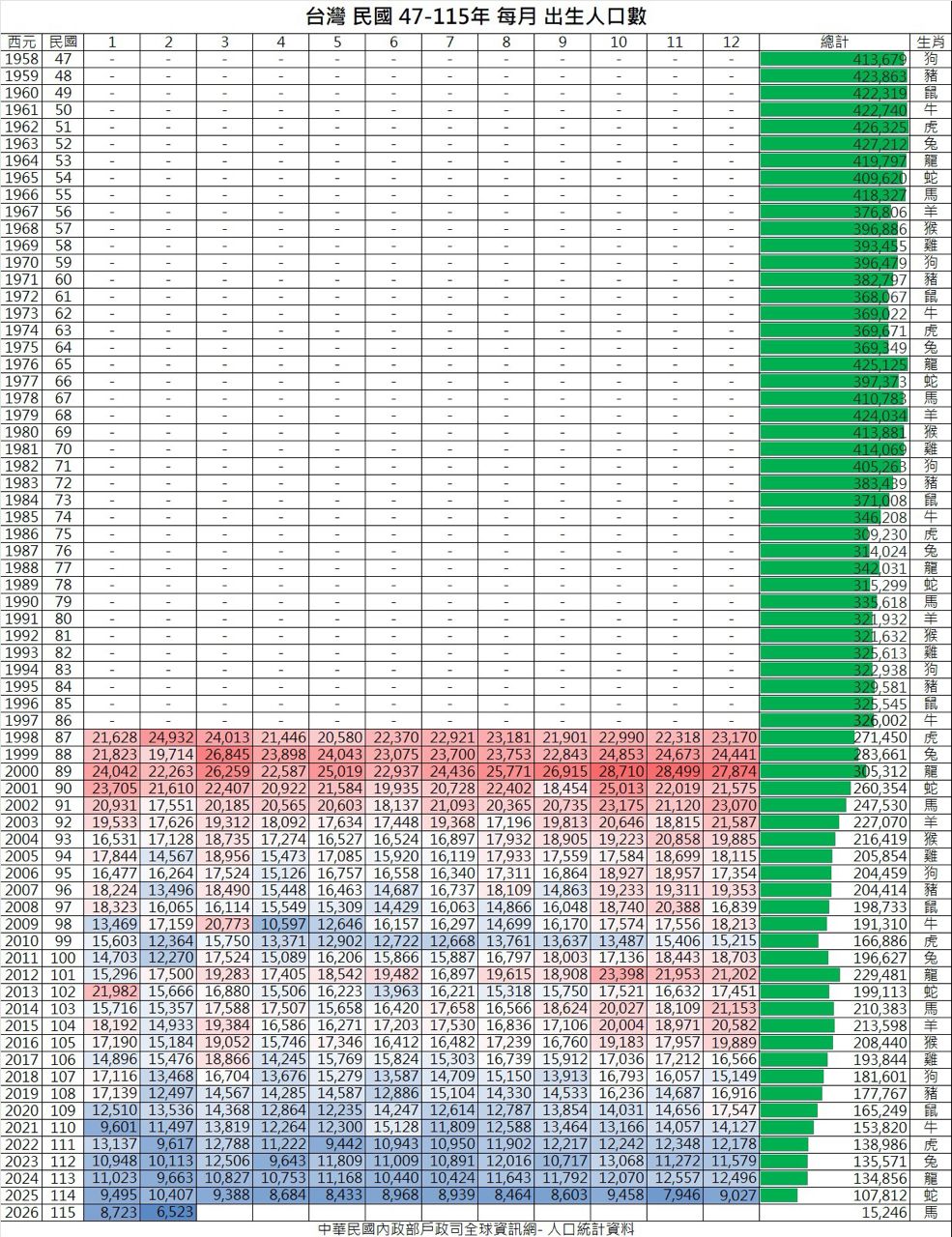952x1237 pixels.
Task: Select the 民國 column header
Action: pyautogui.click(x=64, y=42)
